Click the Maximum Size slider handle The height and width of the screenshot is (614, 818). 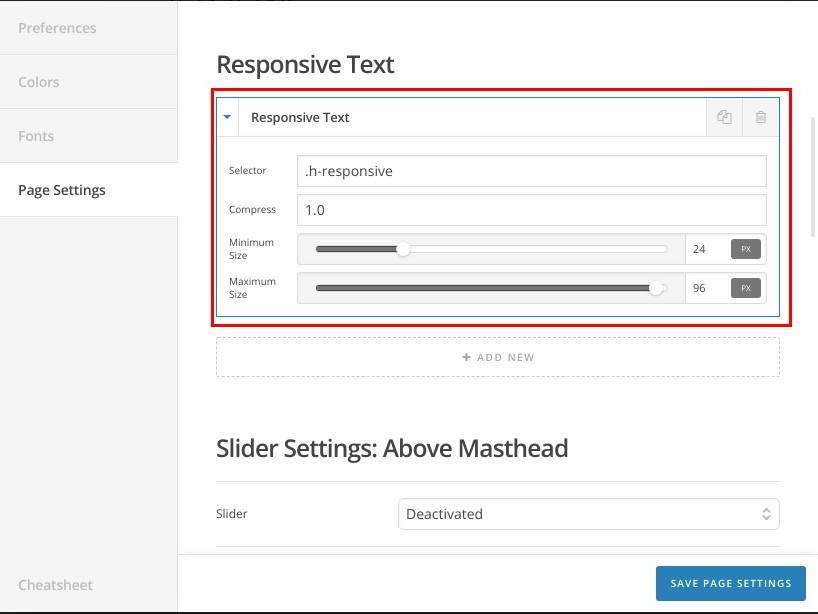pyautogui.click(x=656, y=288)
